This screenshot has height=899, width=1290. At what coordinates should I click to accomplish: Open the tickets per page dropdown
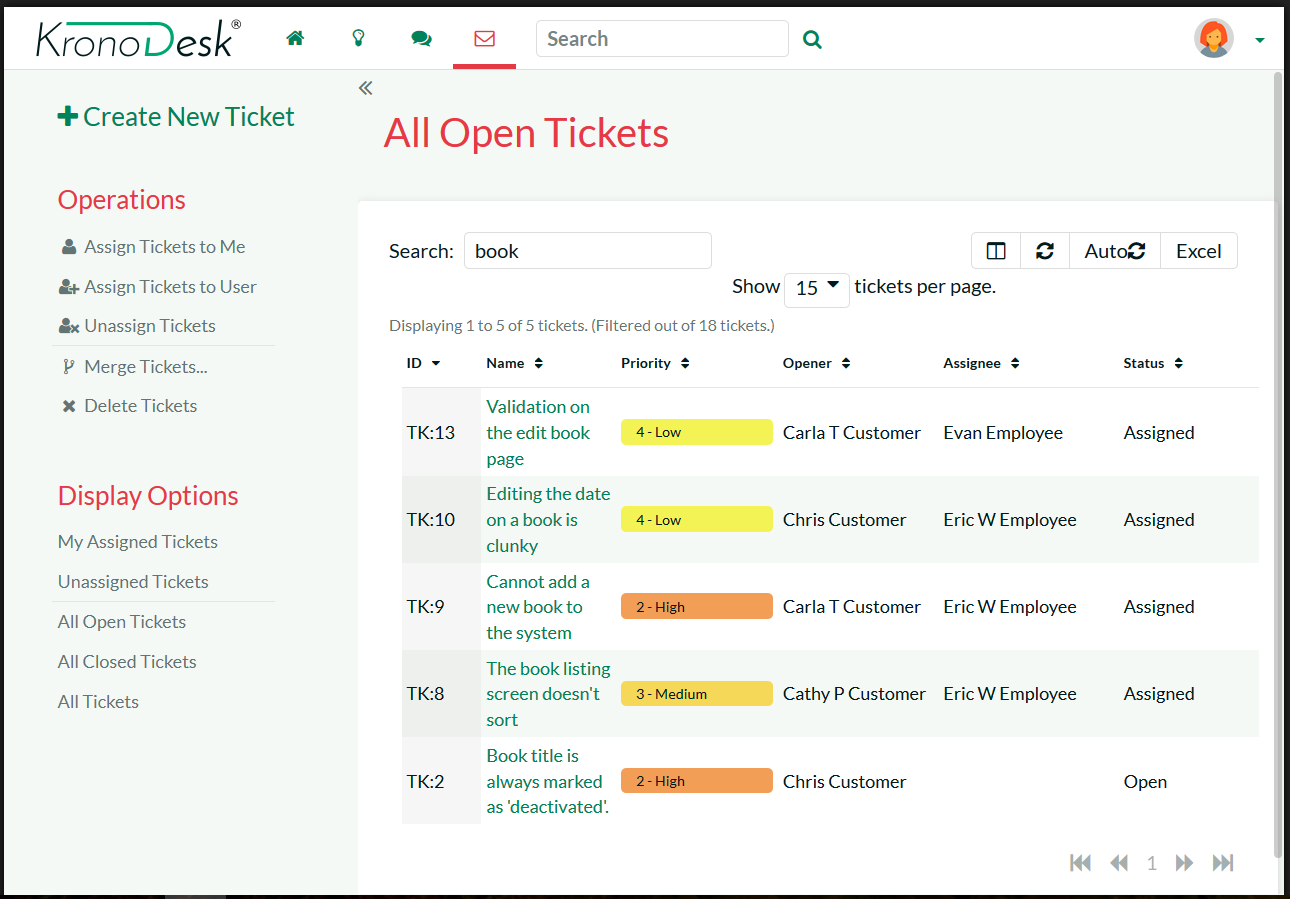coord(816,288)
